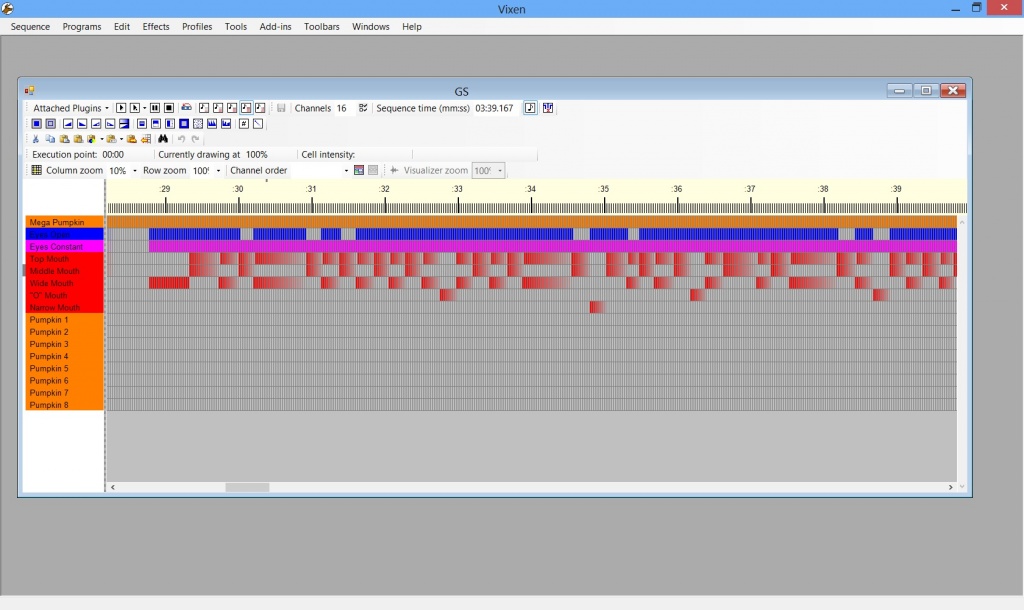The image size is (1024, 610).
Task: Click the :33 marker on the time ruler
Action: 457,189
